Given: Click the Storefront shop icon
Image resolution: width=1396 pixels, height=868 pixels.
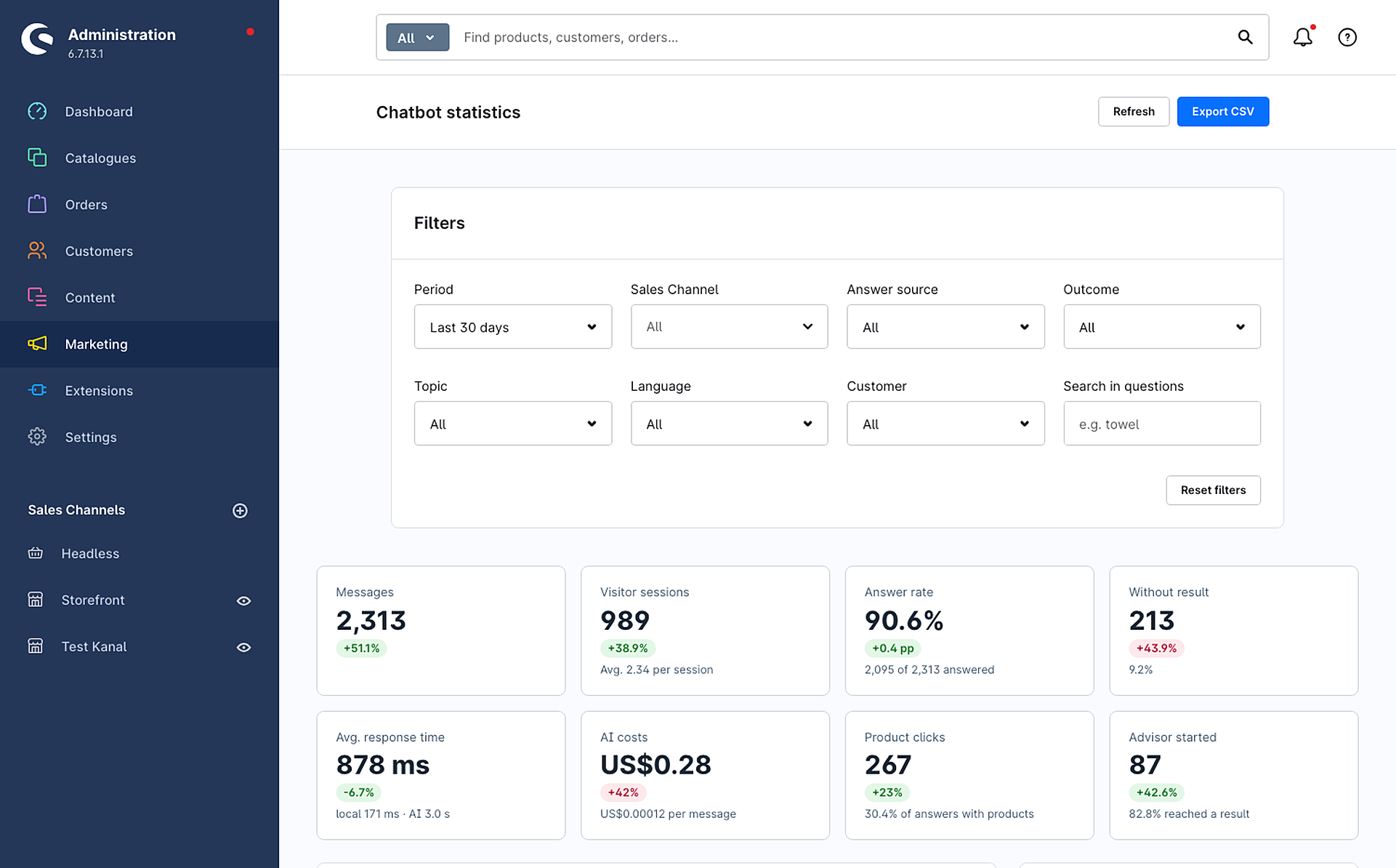Looking at the screenshot, I should [35, 600].
